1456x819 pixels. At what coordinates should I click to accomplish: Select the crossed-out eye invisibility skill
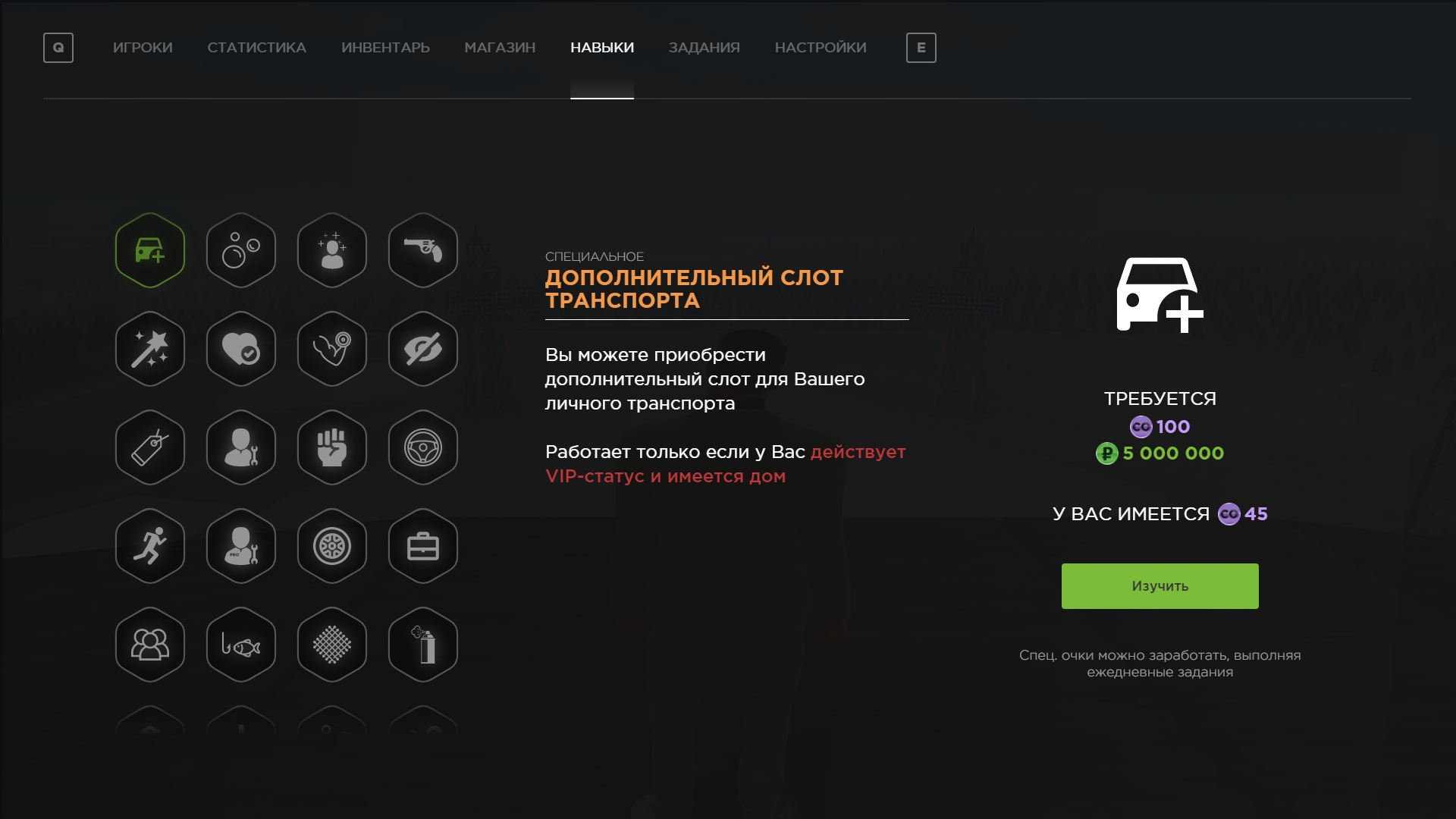pos(423,349)
